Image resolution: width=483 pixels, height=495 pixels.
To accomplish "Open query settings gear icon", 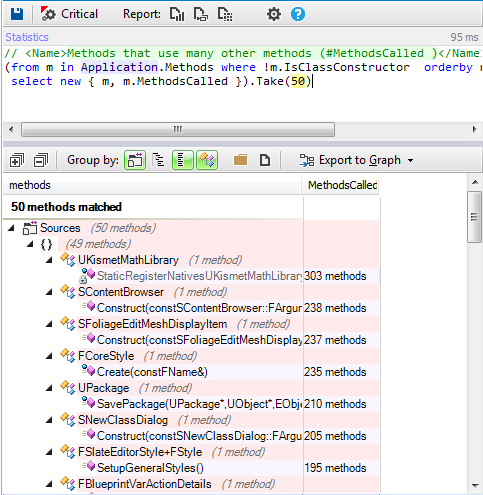I will 274,14.
